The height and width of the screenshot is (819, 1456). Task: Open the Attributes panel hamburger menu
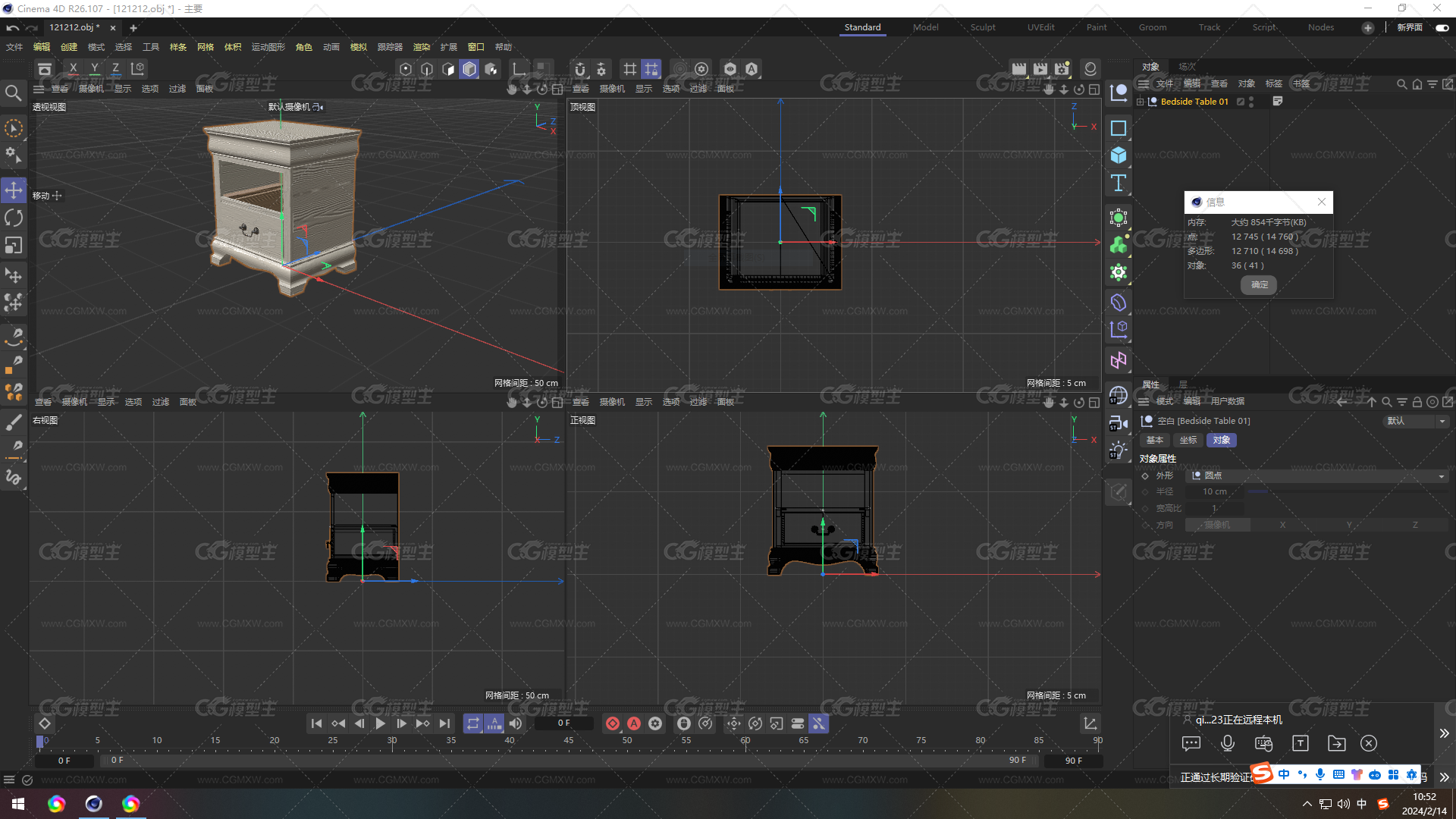click(1144, 402)
